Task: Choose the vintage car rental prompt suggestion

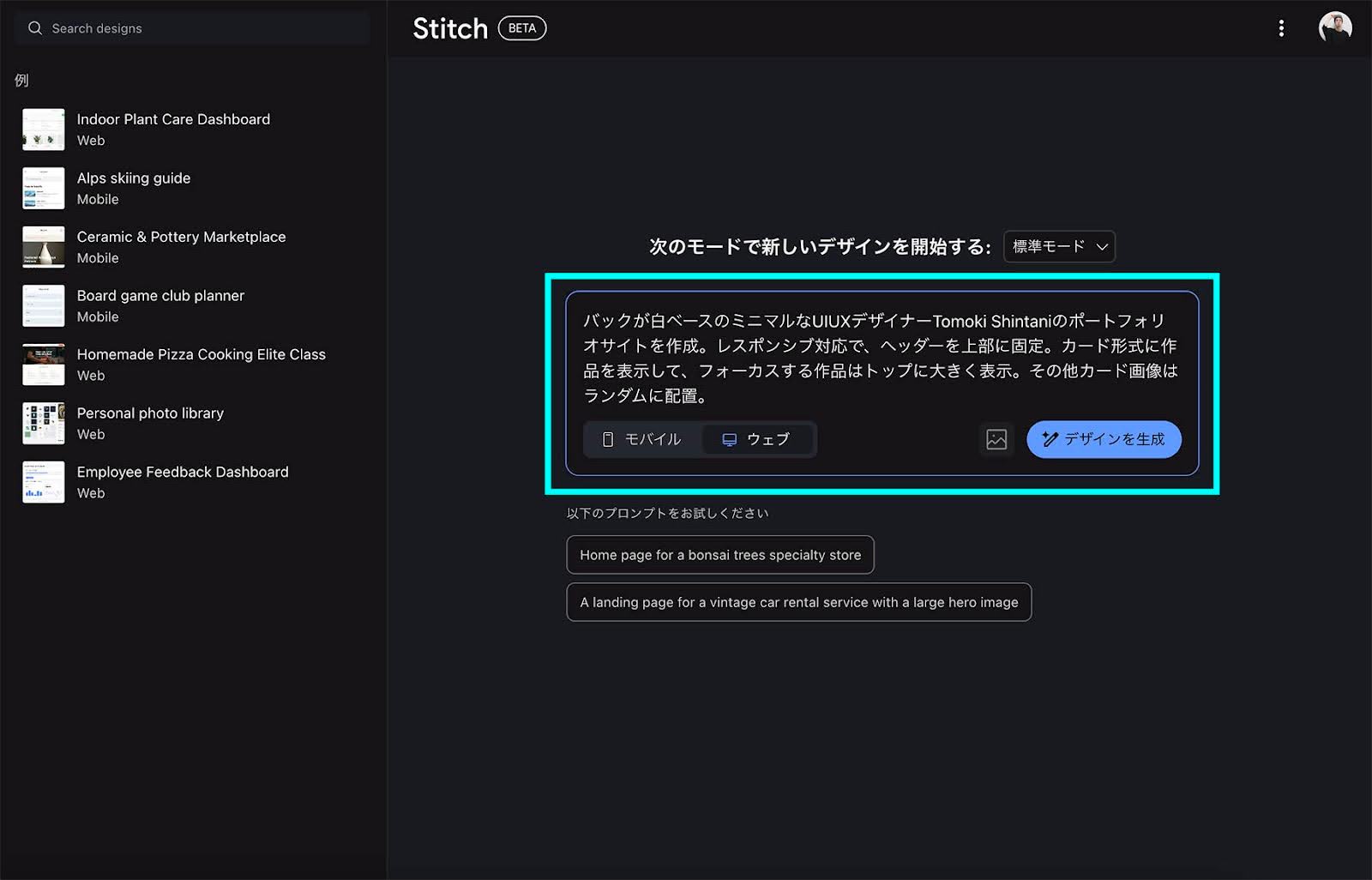Action: tap(798, 602)
